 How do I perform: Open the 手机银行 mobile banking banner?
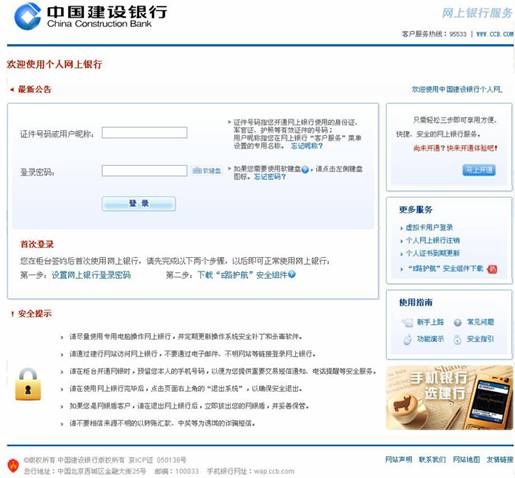coord(449,398)
